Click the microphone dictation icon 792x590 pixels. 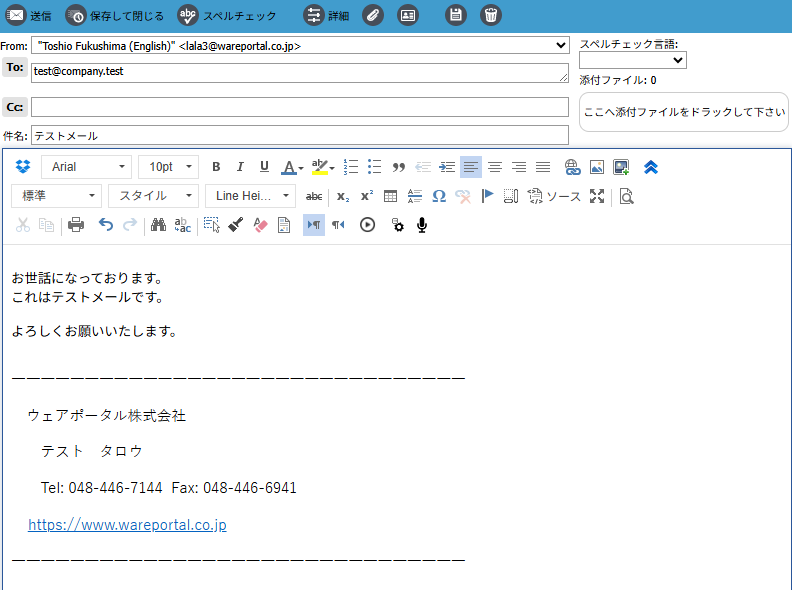point(422,225)
